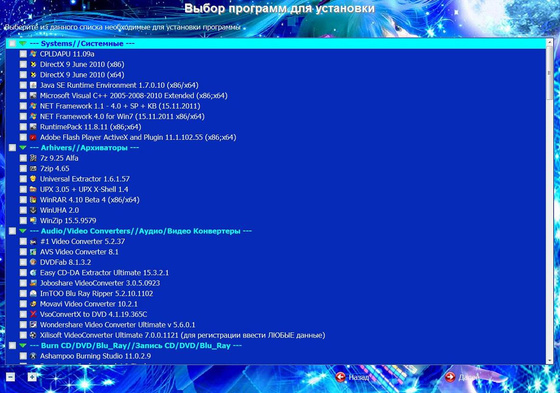
Task: Click the DirectX 9 June 2010 (x64) icon
Action: click(33, 75)
